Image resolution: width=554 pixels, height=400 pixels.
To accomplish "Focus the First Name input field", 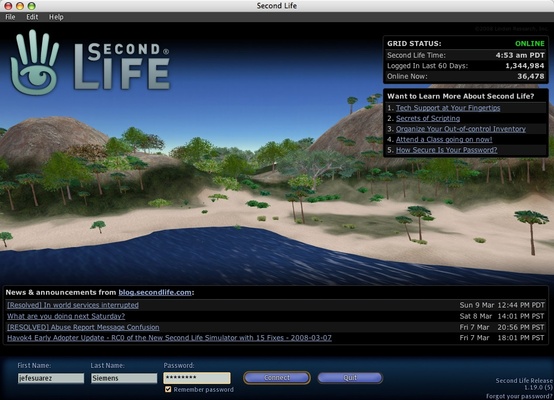I will click(x=51, y=378).
